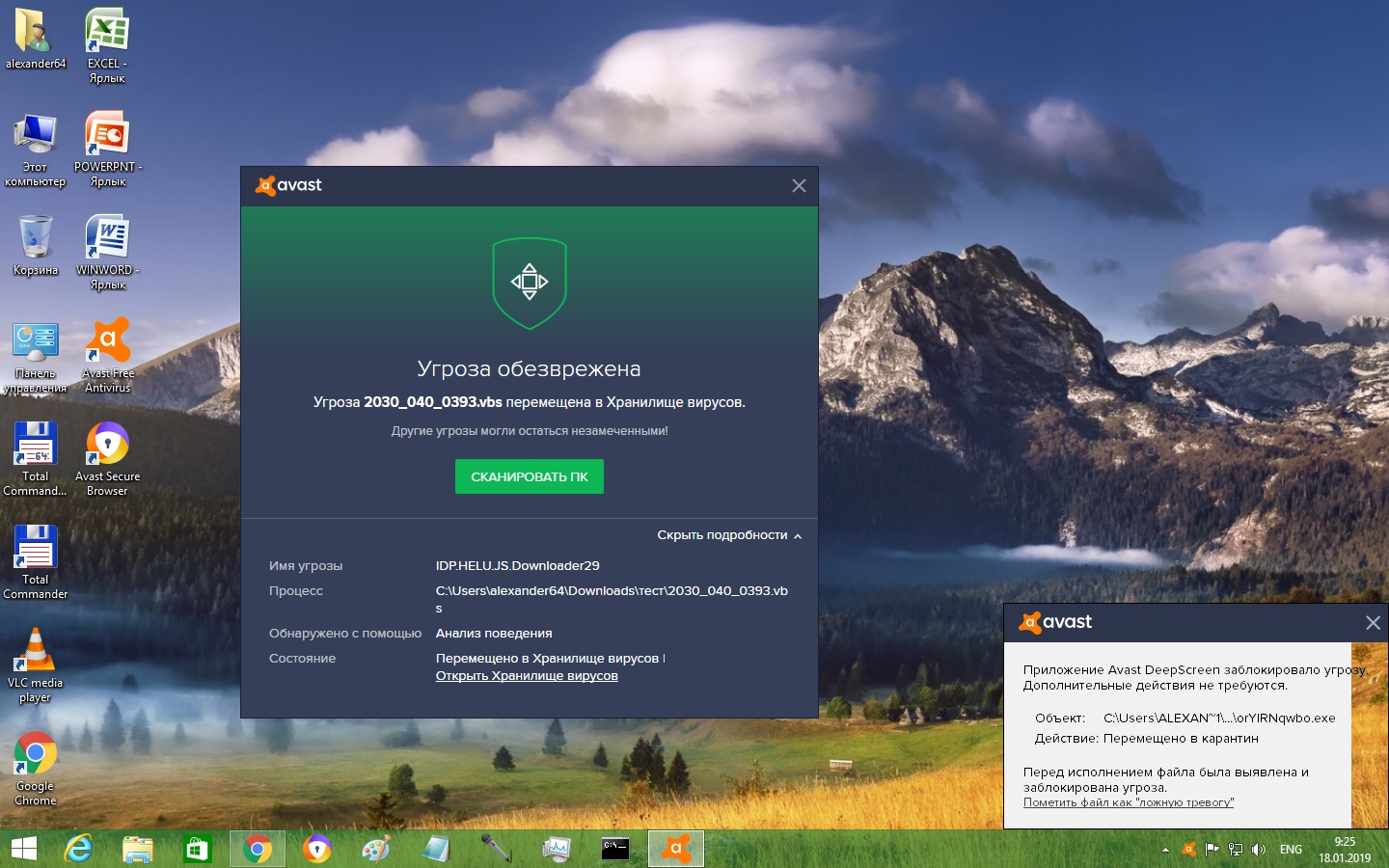Click Avast Secure Browser taskbar icon
The width and height of the screenshot is (1389, 868).
coord(317,849)
